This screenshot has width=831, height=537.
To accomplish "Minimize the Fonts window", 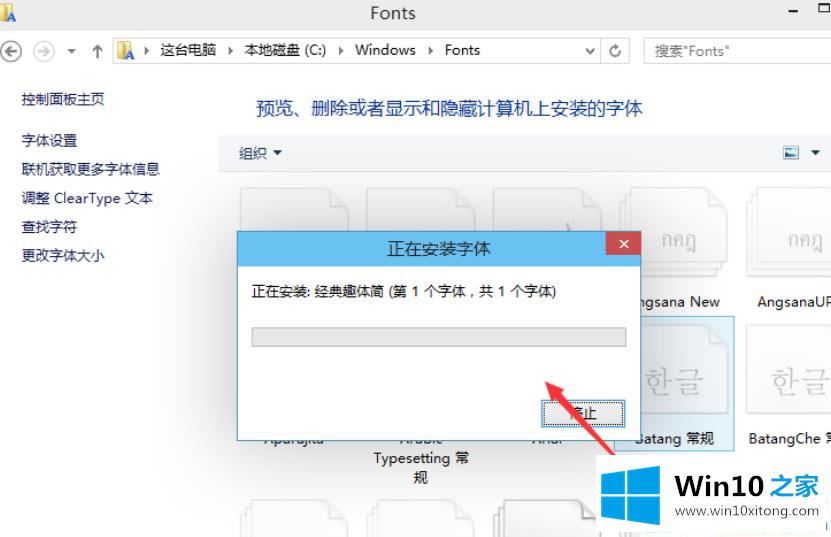I will [x=793, y=11].
